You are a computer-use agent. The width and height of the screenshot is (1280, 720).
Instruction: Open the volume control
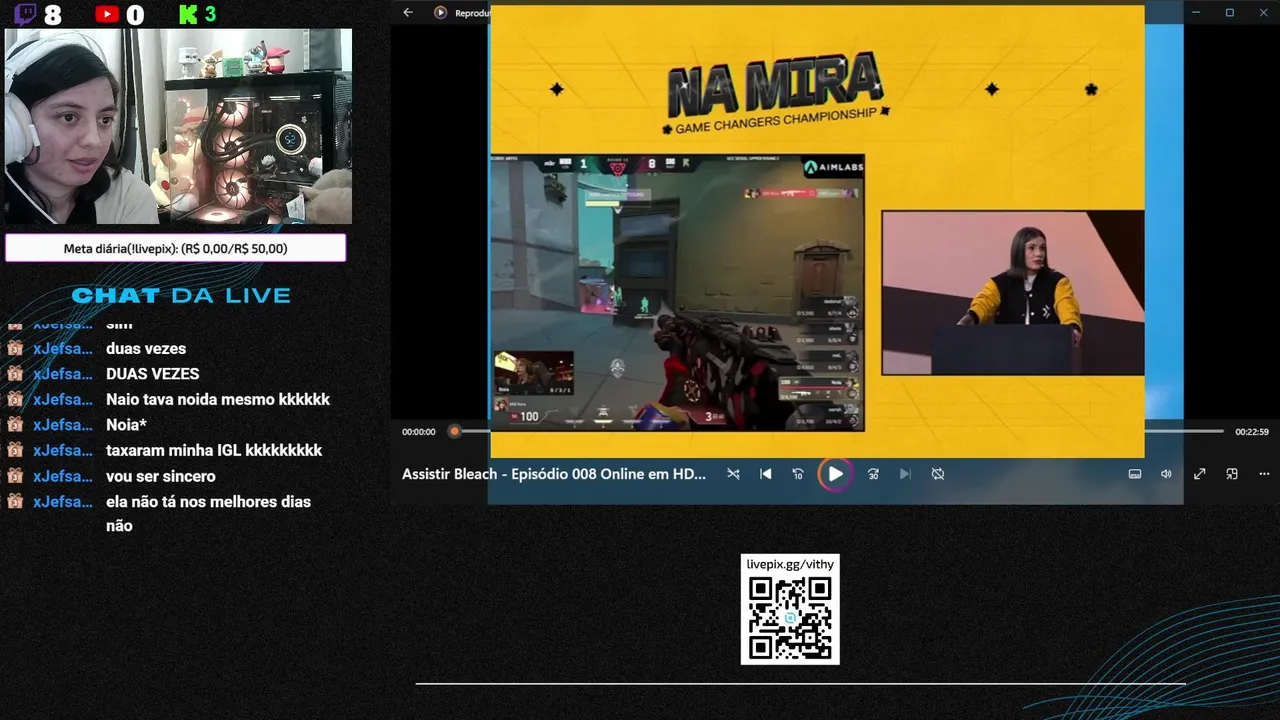(1166, 474)
